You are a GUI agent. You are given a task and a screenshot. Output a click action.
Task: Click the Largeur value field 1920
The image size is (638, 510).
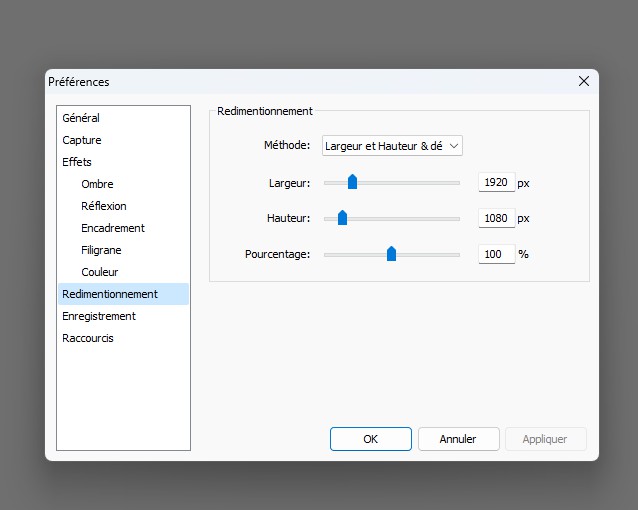pos(496,183)
